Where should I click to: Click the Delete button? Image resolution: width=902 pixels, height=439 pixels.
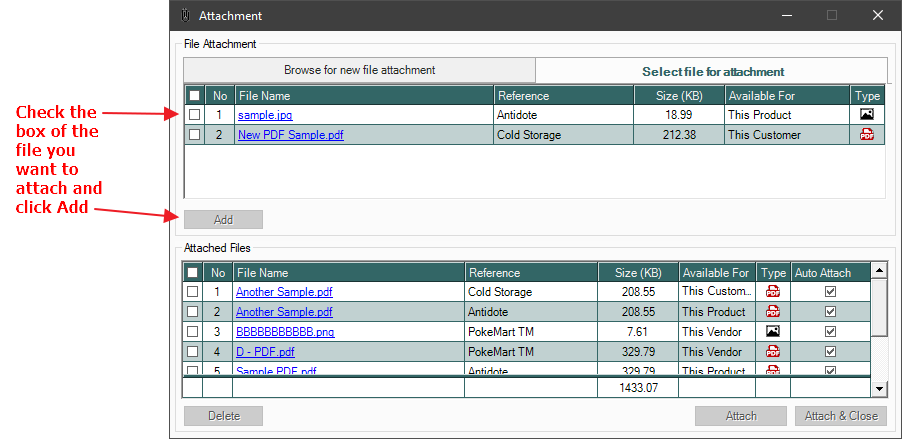tap(223, 416)
